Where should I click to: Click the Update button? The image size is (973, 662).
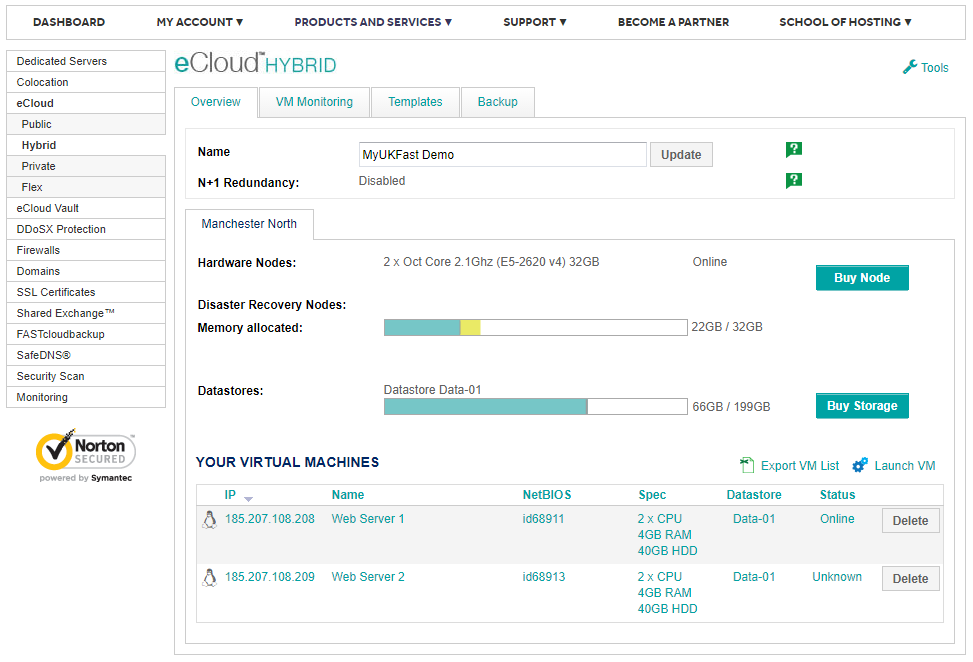tap(681, 154)
